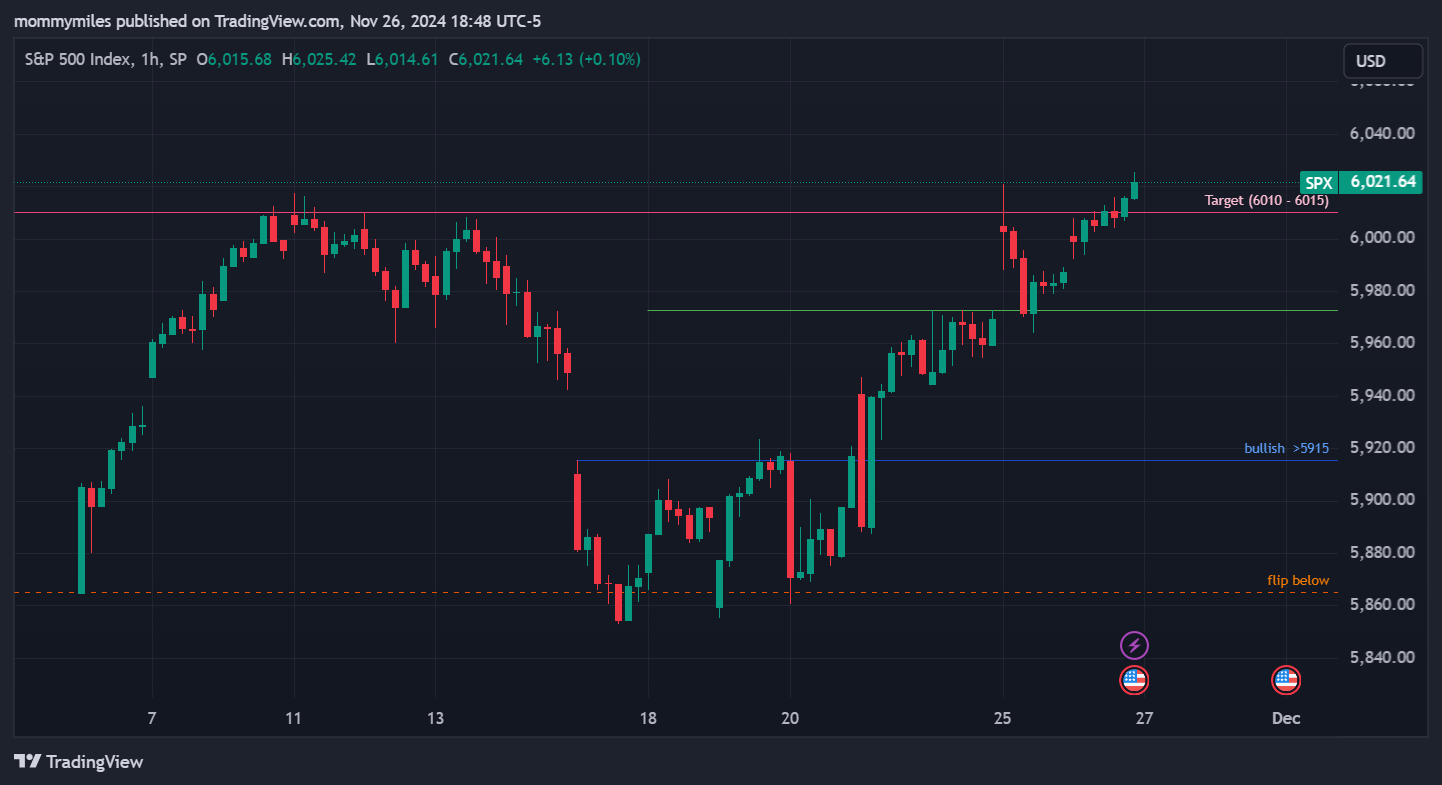Click the close value C6,021.64
1442x785 pixels.
[x=485, y=59]
